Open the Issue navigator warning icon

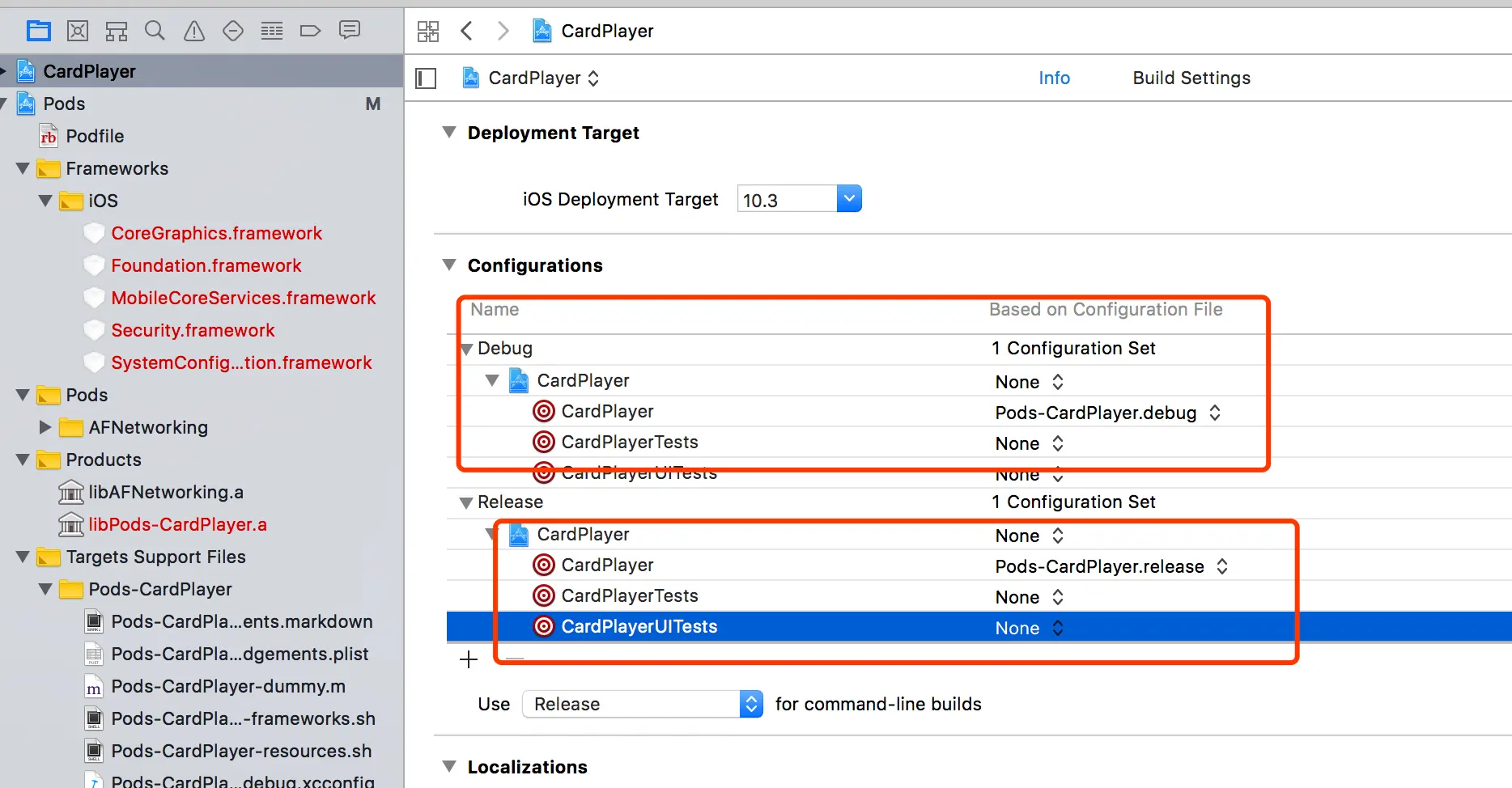pos(193,30)
